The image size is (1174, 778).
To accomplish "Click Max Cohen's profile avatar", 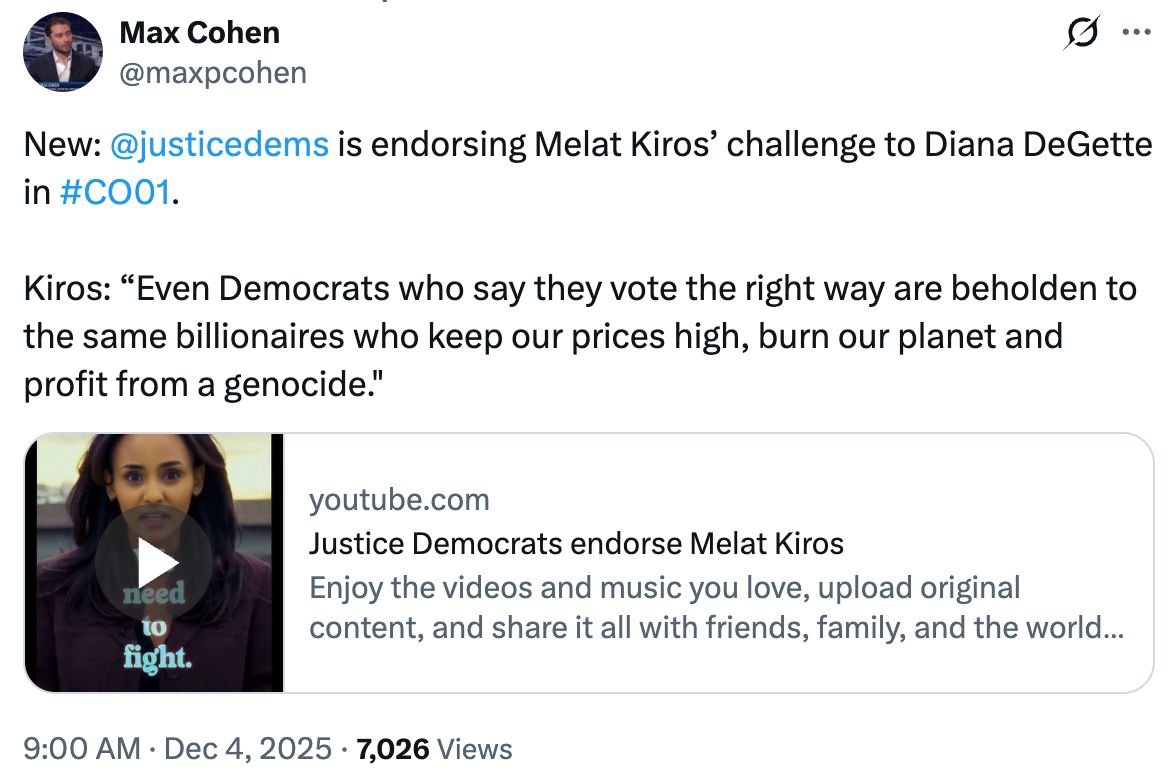I will coord(62,51).
